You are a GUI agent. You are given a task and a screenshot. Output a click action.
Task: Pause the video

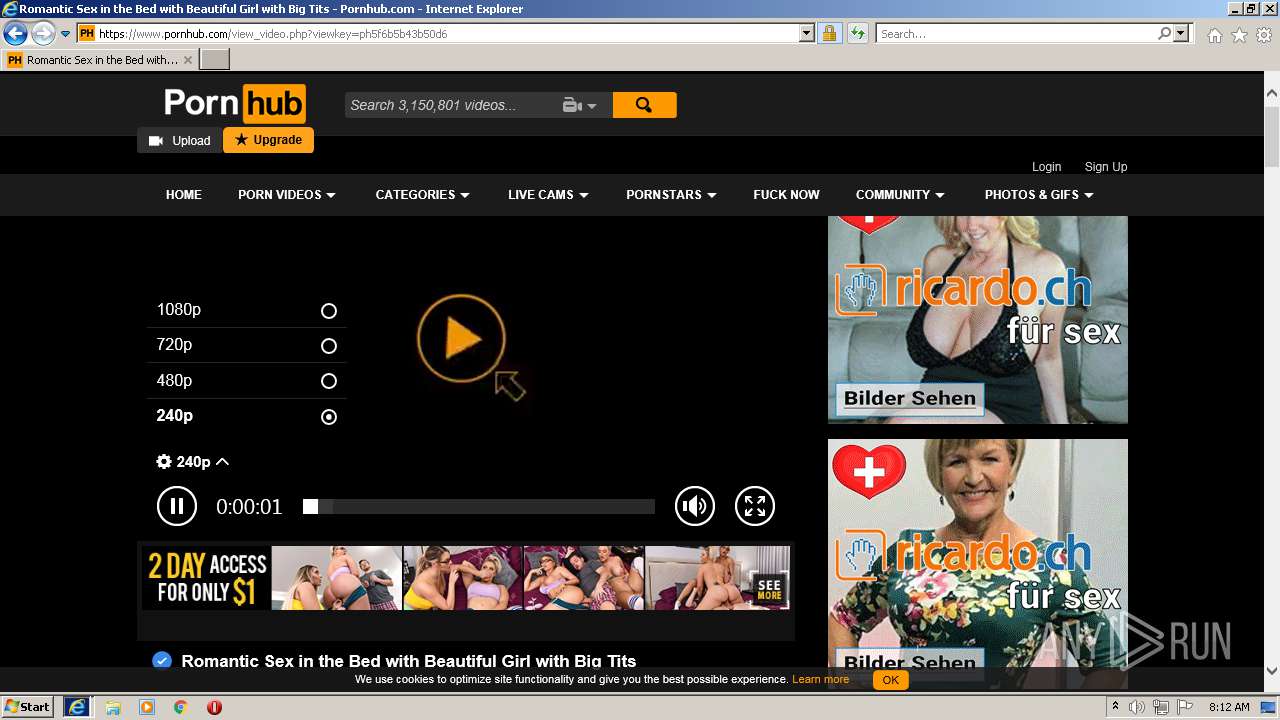177,506
